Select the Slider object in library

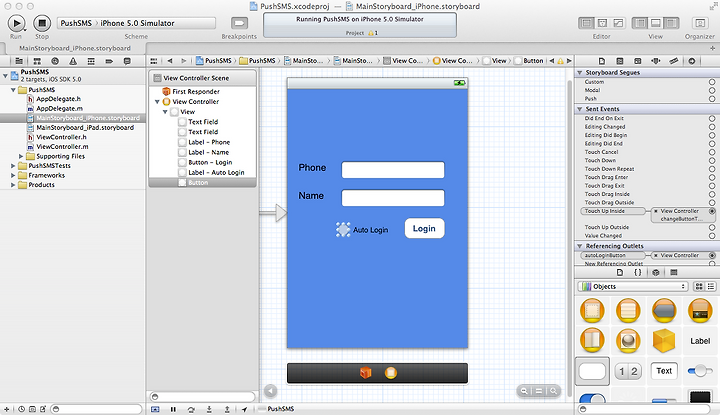click(700, 371)
